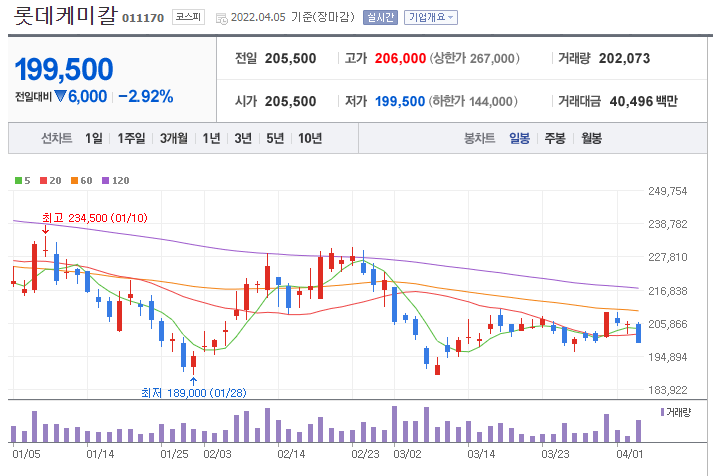Image resolution: width=713 pixels, height=476 pixels.
Task: Click the 전일 value 205,500
Action: (x=291, y=59)
